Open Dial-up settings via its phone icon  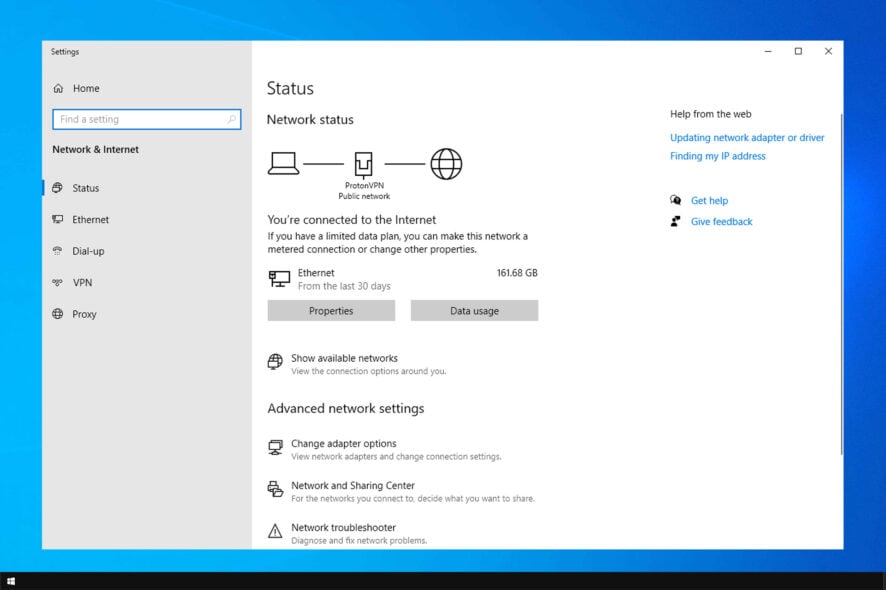click(x=57, y=251)
